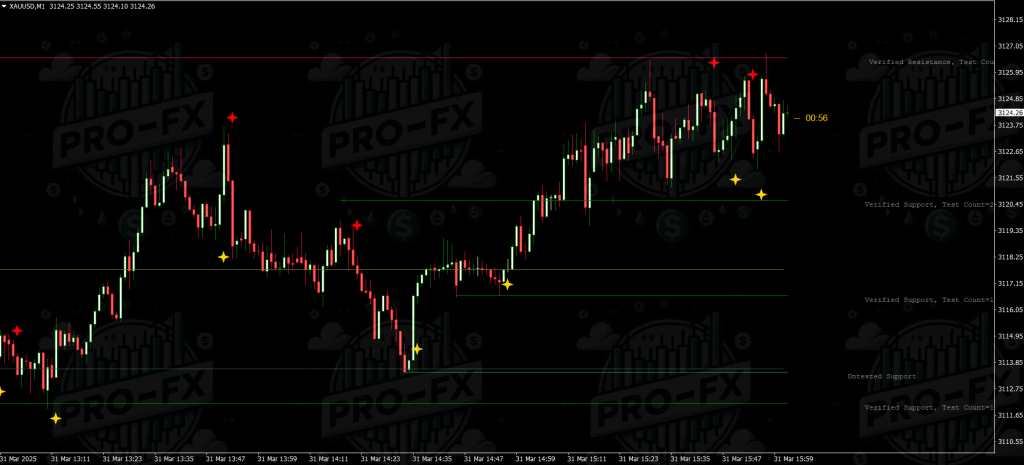Click the red star above the 13:47 price spike
This screenshot has height=465, width=1024.
pyautogui.click(x=232, y=118)
